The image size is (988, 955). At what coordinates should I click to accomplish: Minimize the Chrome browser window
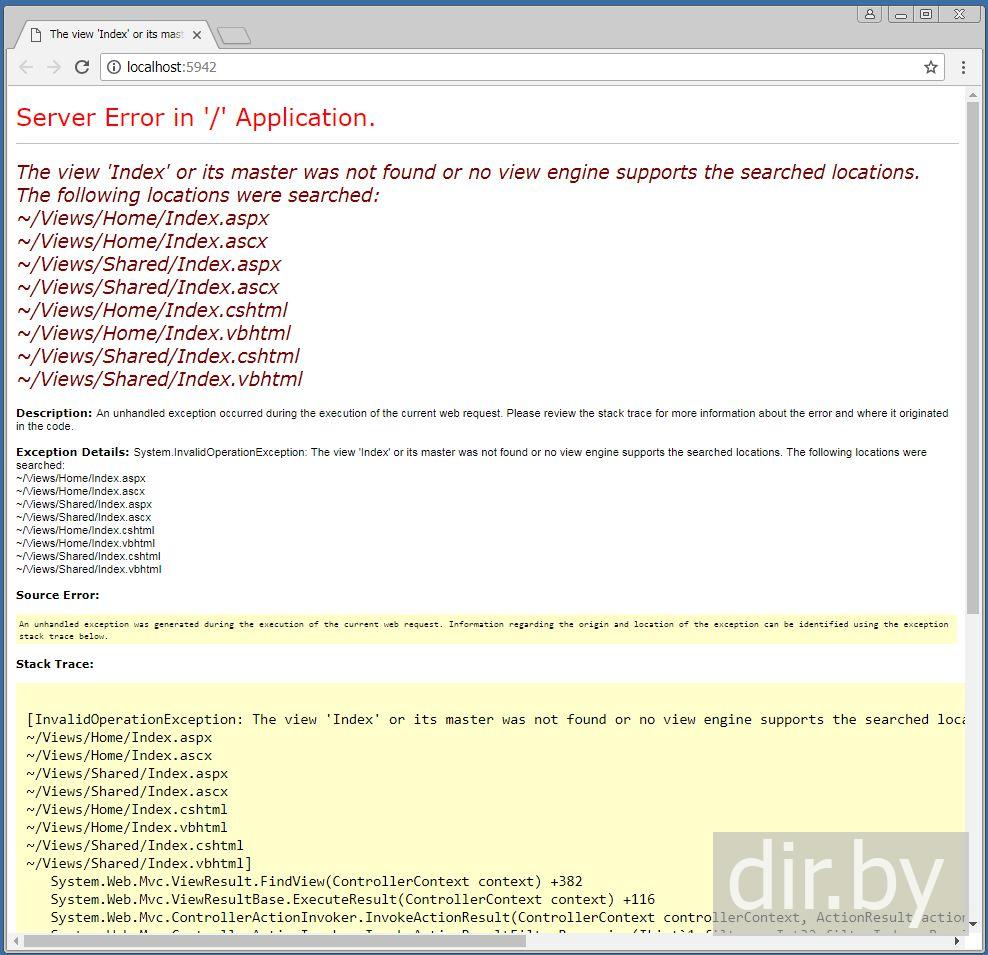point(901,14)
